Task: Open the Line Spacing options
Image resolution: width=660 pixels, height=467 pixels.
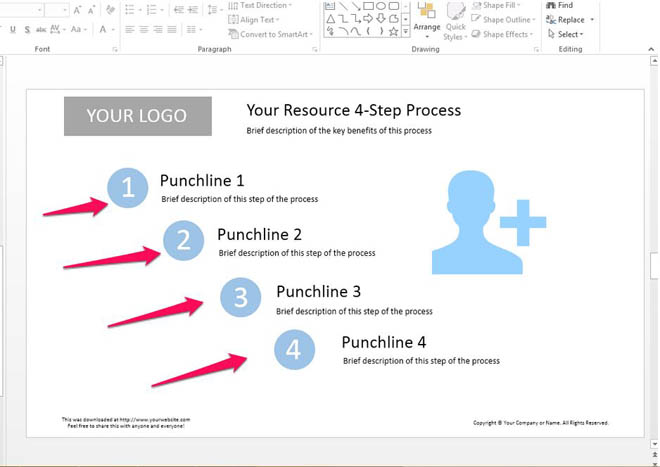Action: pyautogui.click(x=215, y=10)
